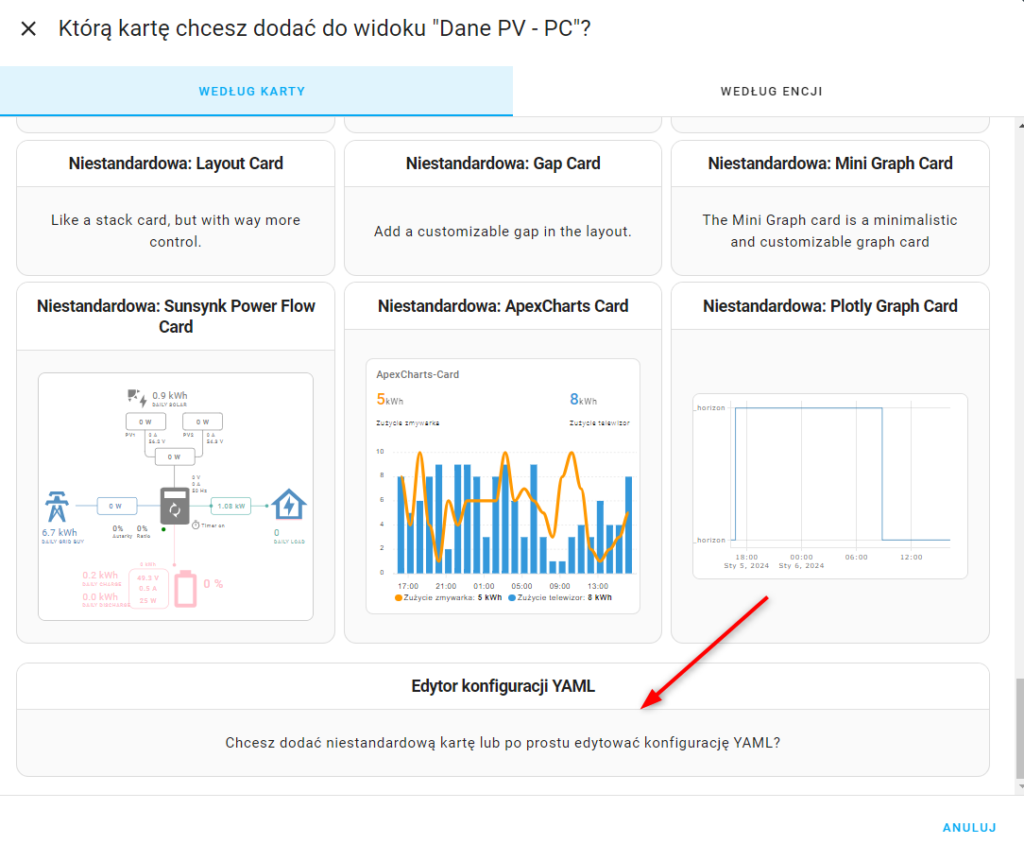Click the house load icon in Sunsynk preview

click(289, 506)
